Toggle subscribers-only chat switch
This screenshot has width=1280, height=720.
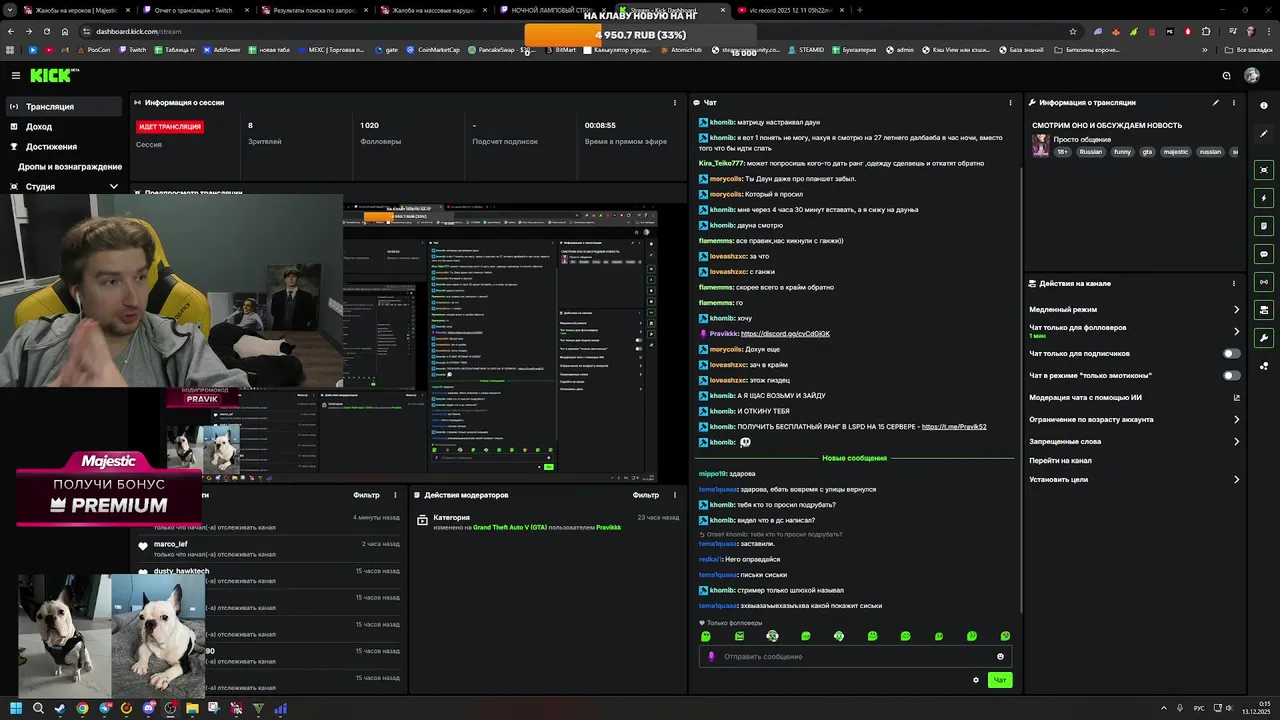coord(1232,353)
